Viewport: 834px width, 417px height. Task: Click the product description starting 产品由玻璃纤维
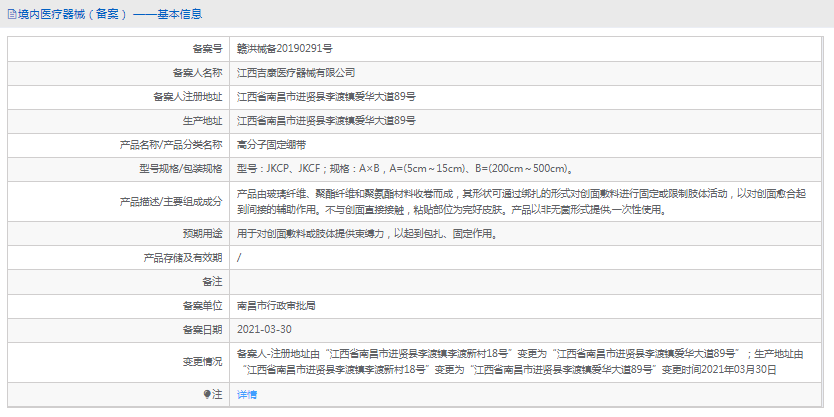(521, 202)
